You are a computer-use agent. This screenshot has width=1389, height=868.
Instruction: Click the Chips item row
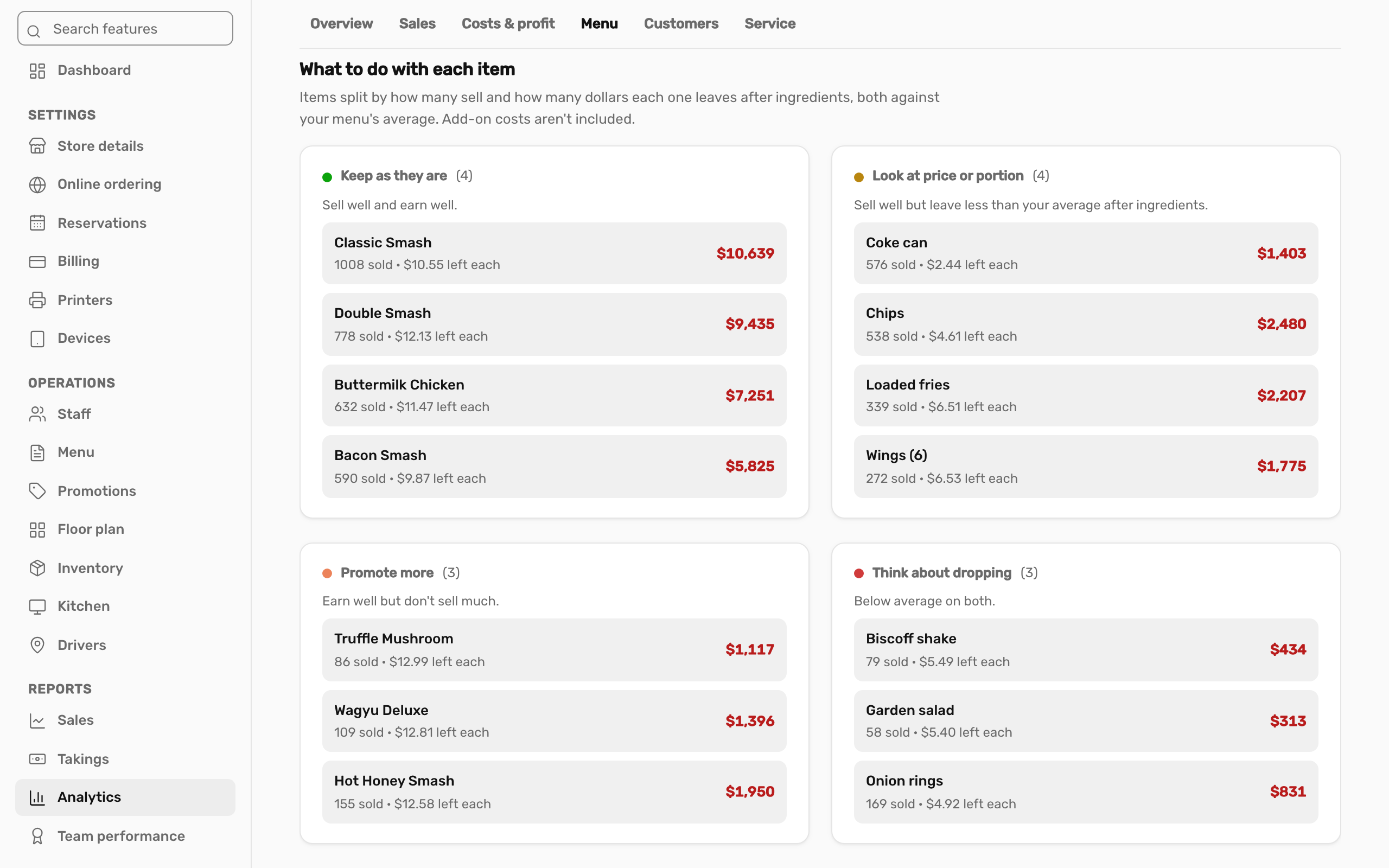pos(1085,324)
